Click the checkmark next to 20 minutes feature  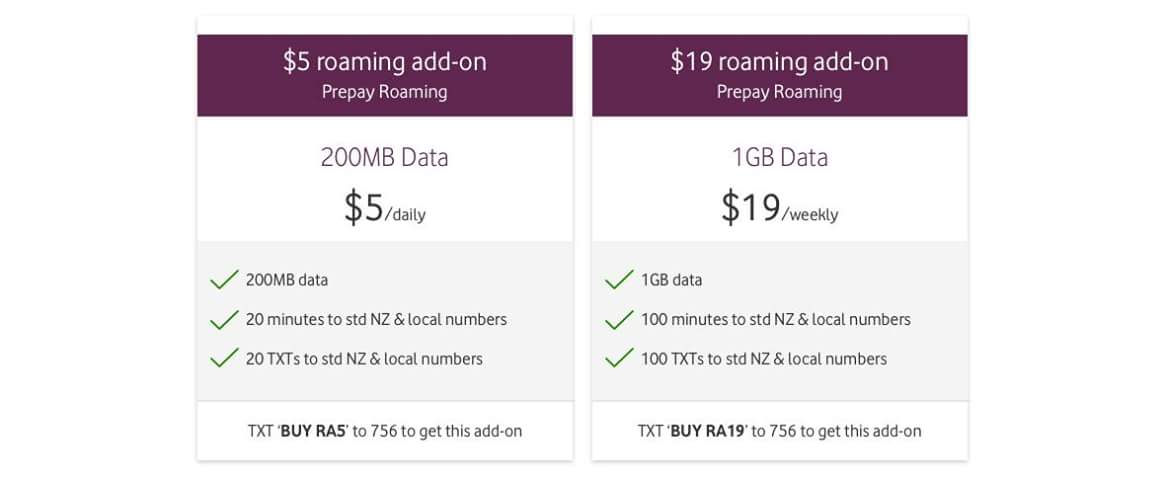[224, 320]
